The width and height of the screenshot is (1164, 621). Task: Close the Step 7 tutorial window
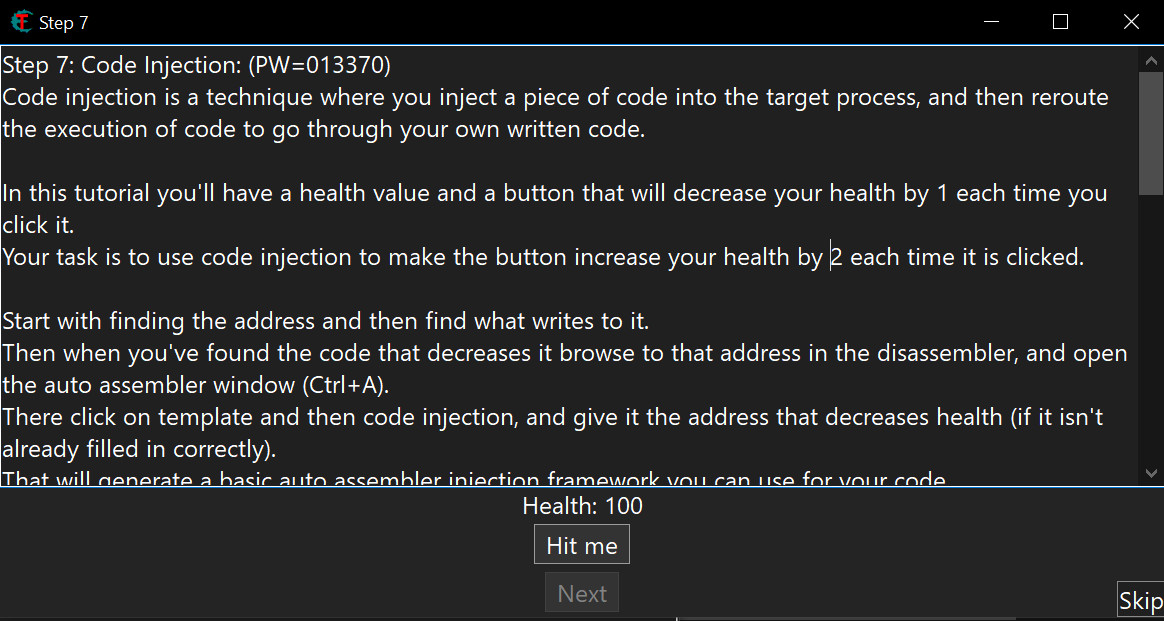1131,22
